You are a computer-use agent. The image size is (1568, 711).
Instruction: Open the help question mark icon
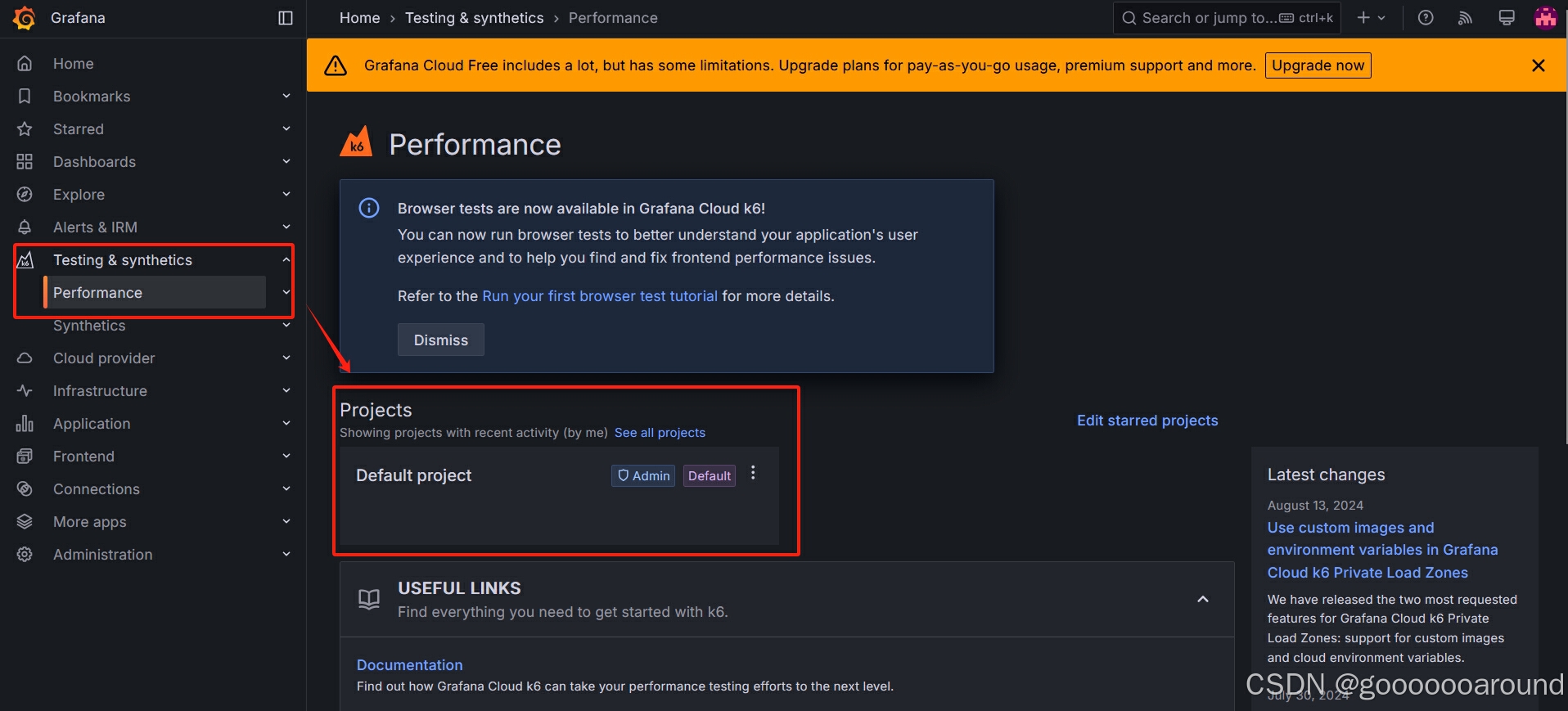pos(1426,18)
